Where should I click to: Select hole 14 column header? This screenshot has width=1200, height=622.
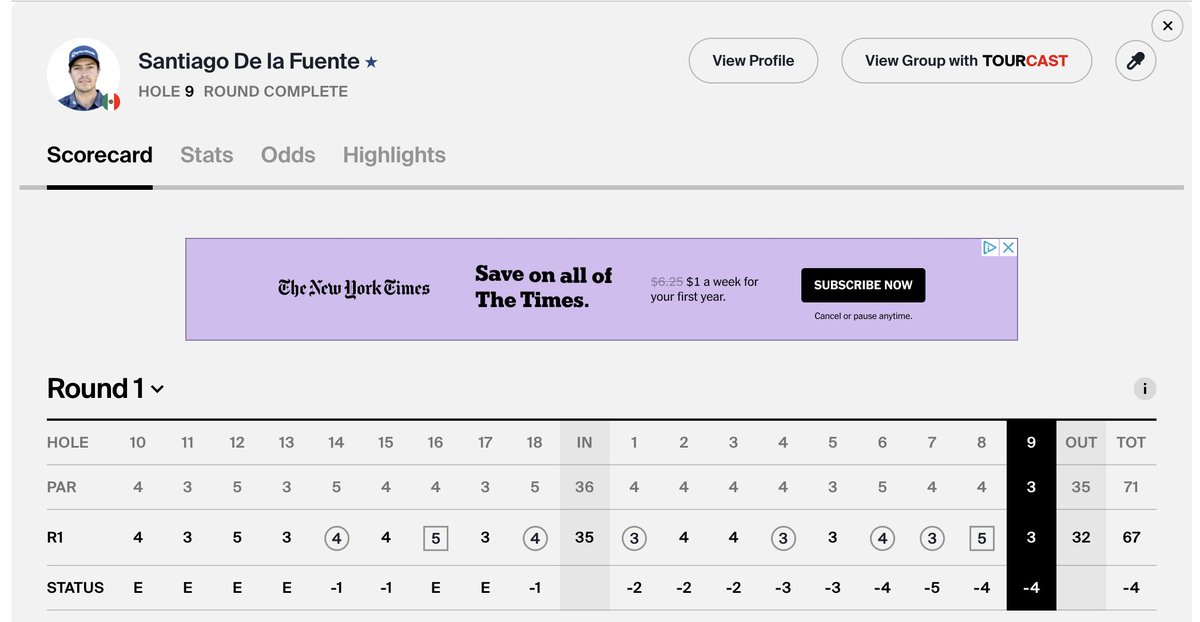(336, 443)
